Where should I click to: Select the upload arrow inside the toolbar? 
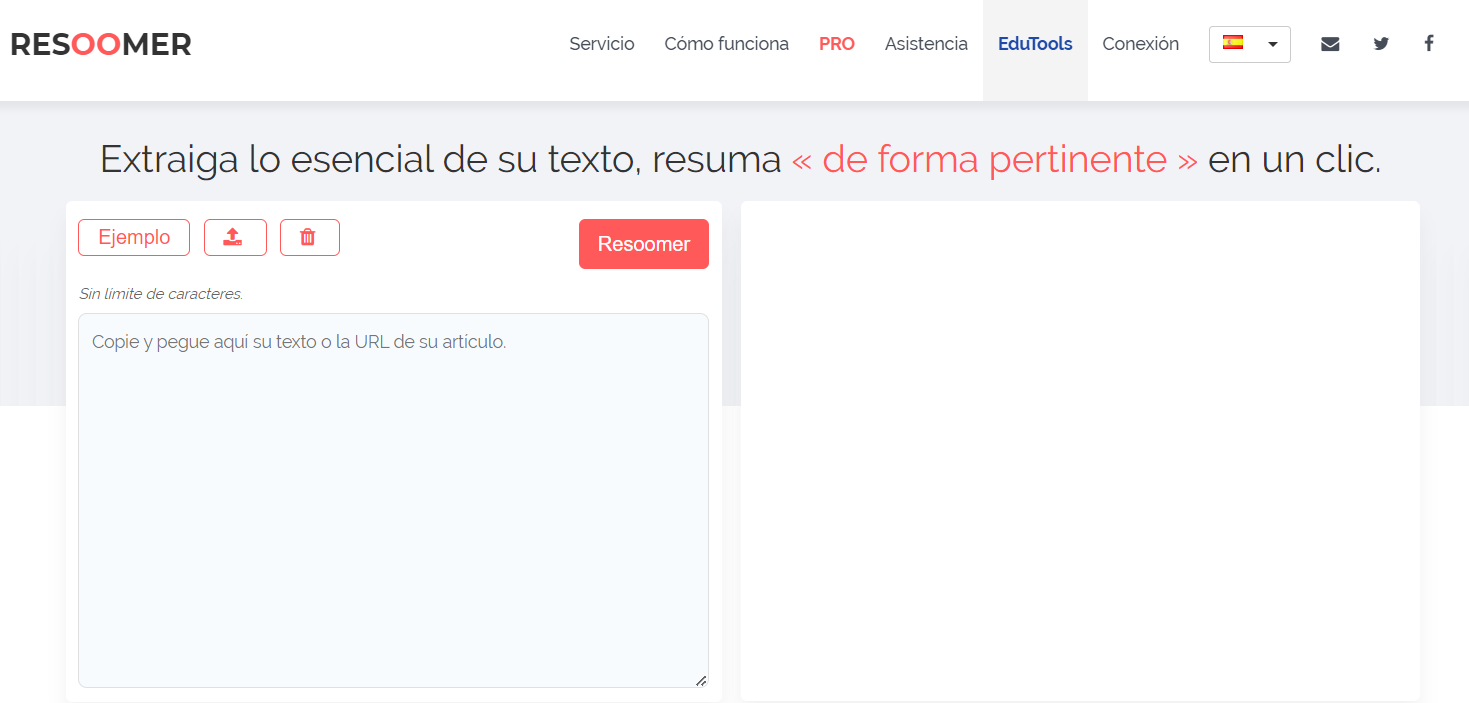235,237
